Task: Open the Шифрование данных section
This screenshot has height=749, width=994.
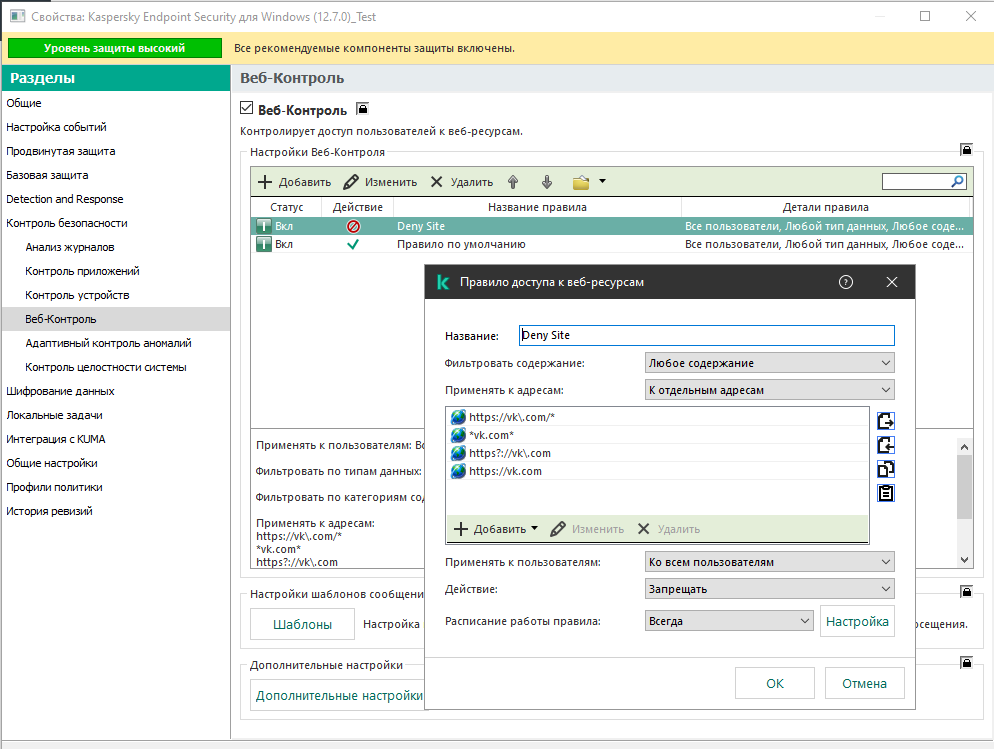Action: tap(60, 391)
